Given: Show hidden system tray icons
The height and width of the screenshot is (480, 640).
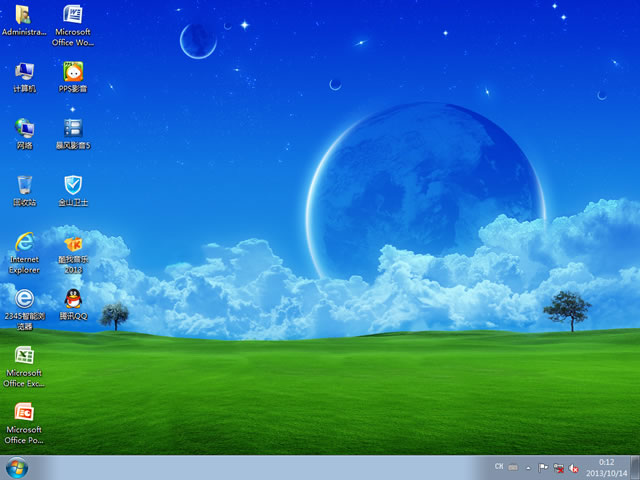Looking at the screenshot, I should [x=528, y=467].
